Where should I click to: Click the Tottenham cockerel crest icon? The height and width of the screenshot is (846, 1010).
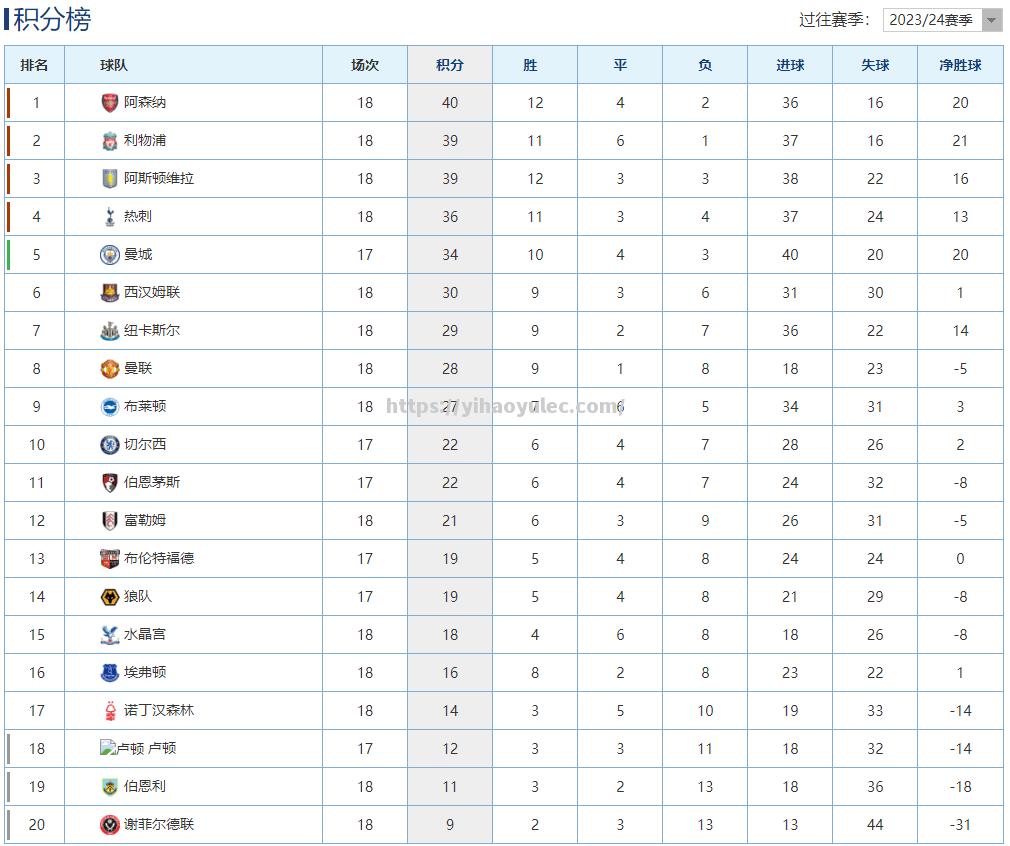pos(110,216)
